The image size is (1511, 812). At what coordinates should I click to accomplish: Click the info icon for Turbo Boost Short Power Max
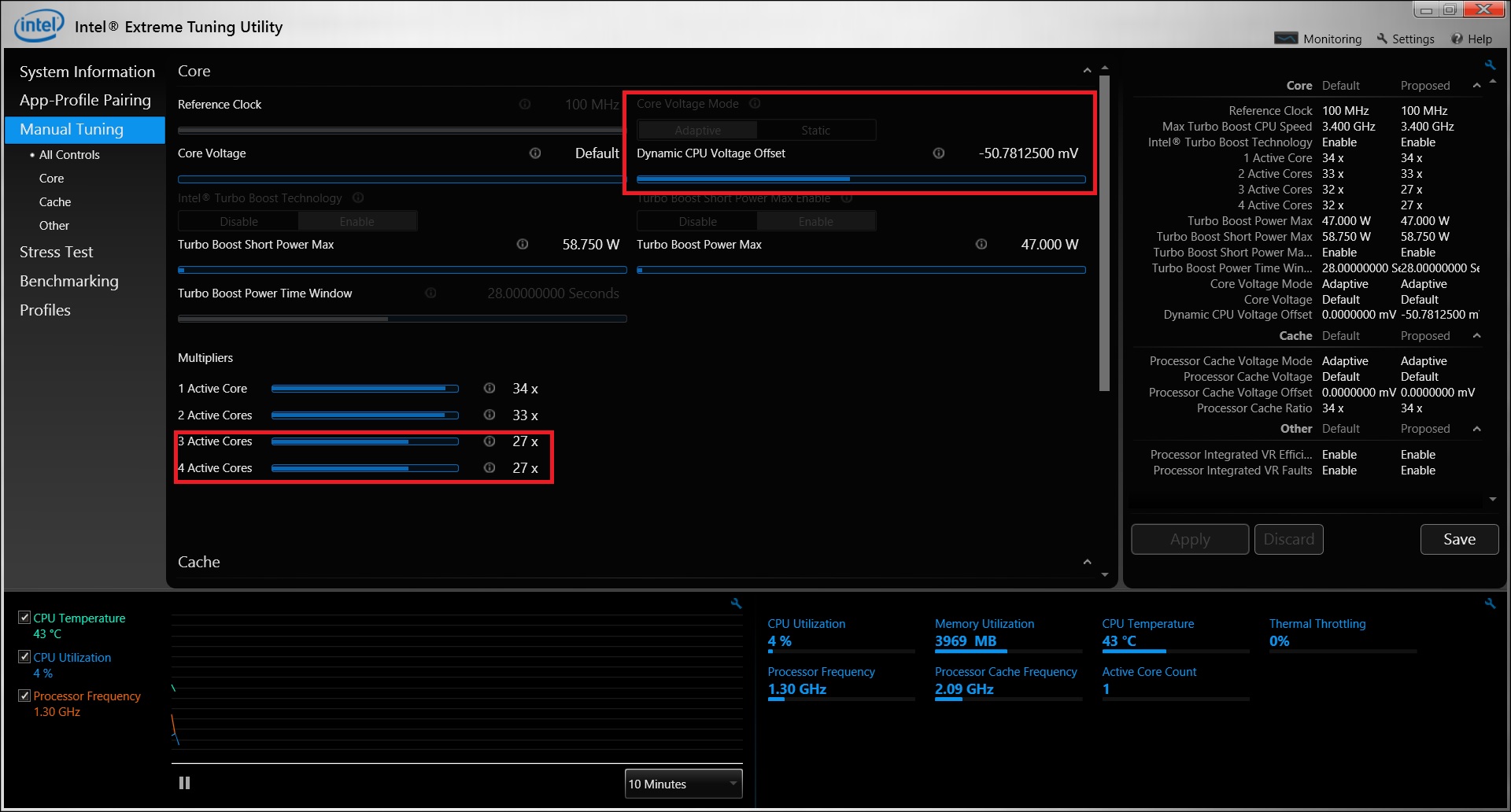pos(523,244)
